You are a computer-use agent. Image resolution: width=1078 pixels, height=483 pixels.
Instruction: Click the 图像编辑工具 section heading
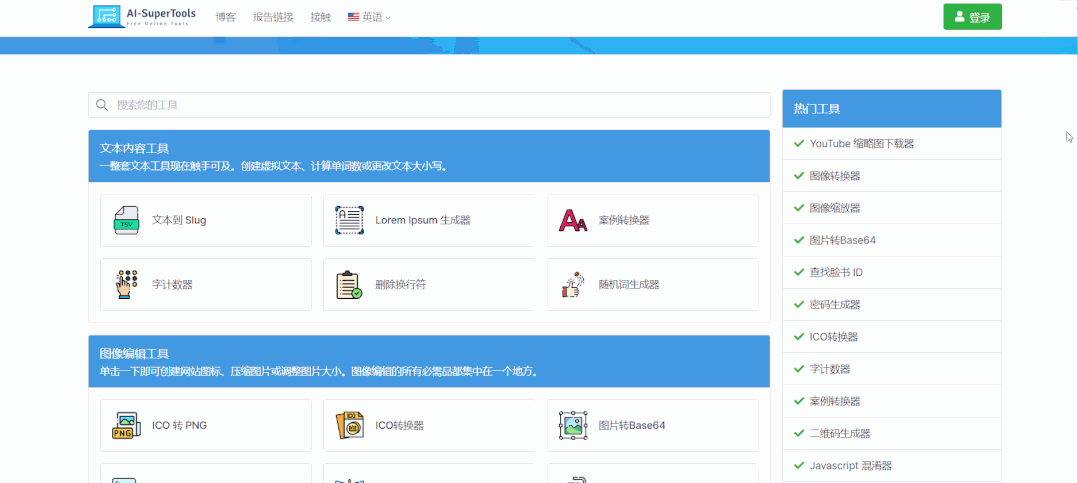coord(134,353)
